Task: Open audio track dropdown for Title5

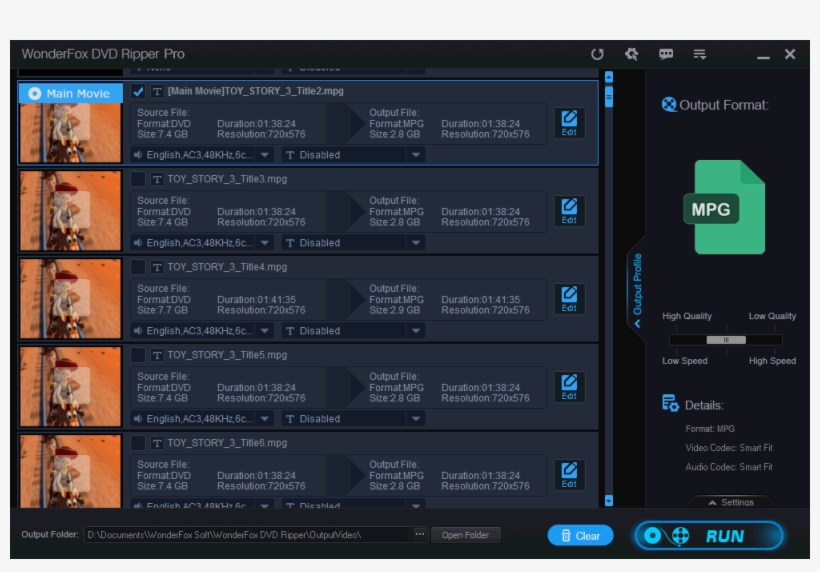Action: pos(265,418)
